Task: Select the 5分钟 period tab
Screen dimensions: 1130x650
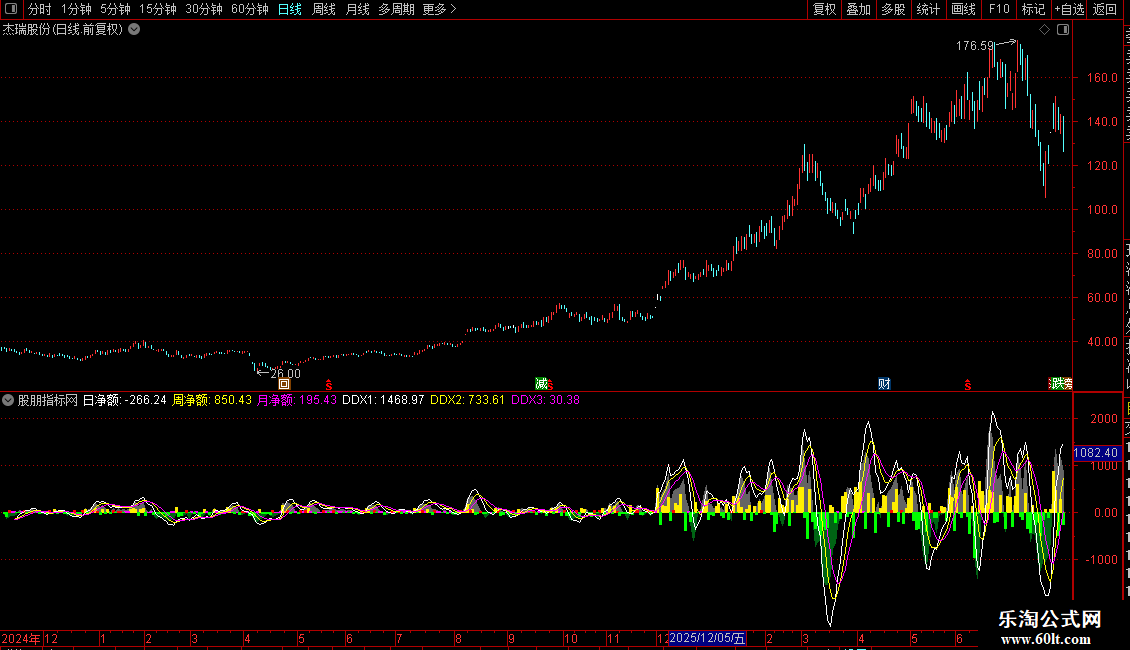Action: pos(115,9)
